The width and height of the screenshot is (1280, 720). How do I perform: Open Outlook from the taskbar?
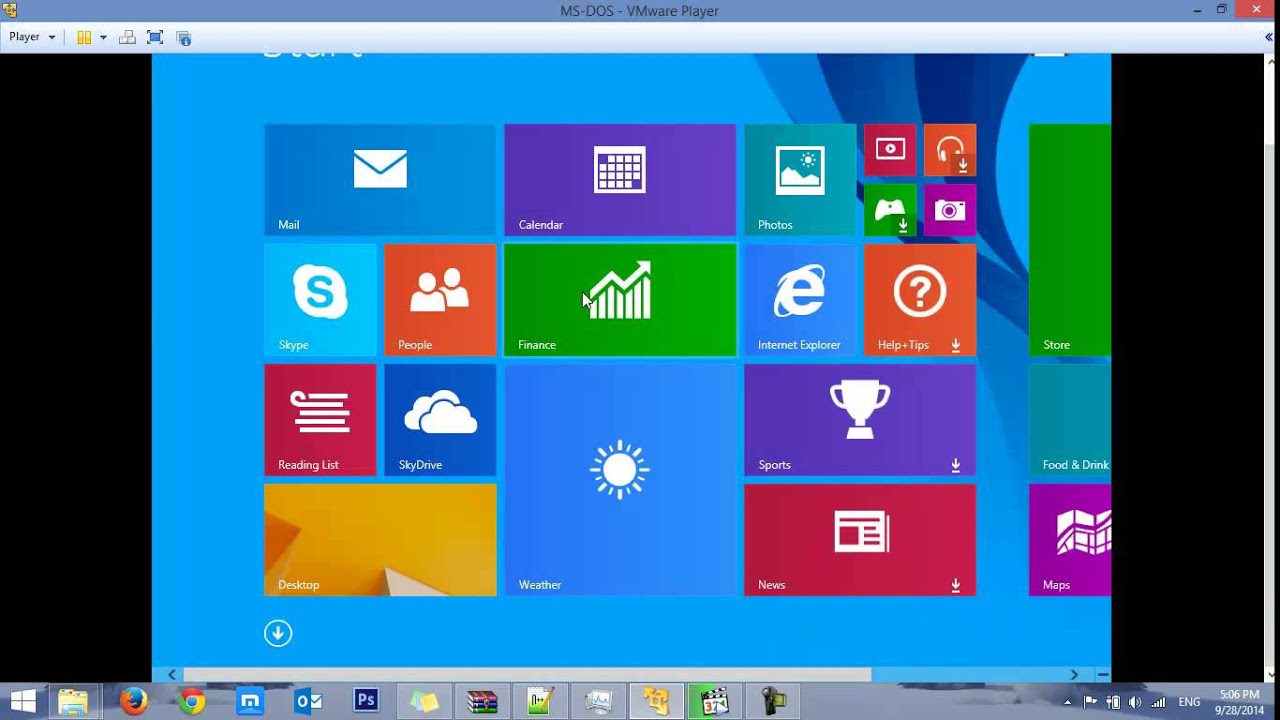point(308,702)
